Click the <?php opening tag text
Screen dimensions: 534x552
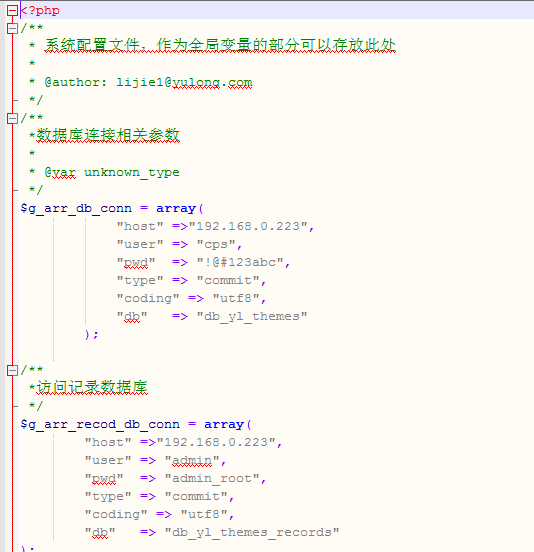coord(40,11)
